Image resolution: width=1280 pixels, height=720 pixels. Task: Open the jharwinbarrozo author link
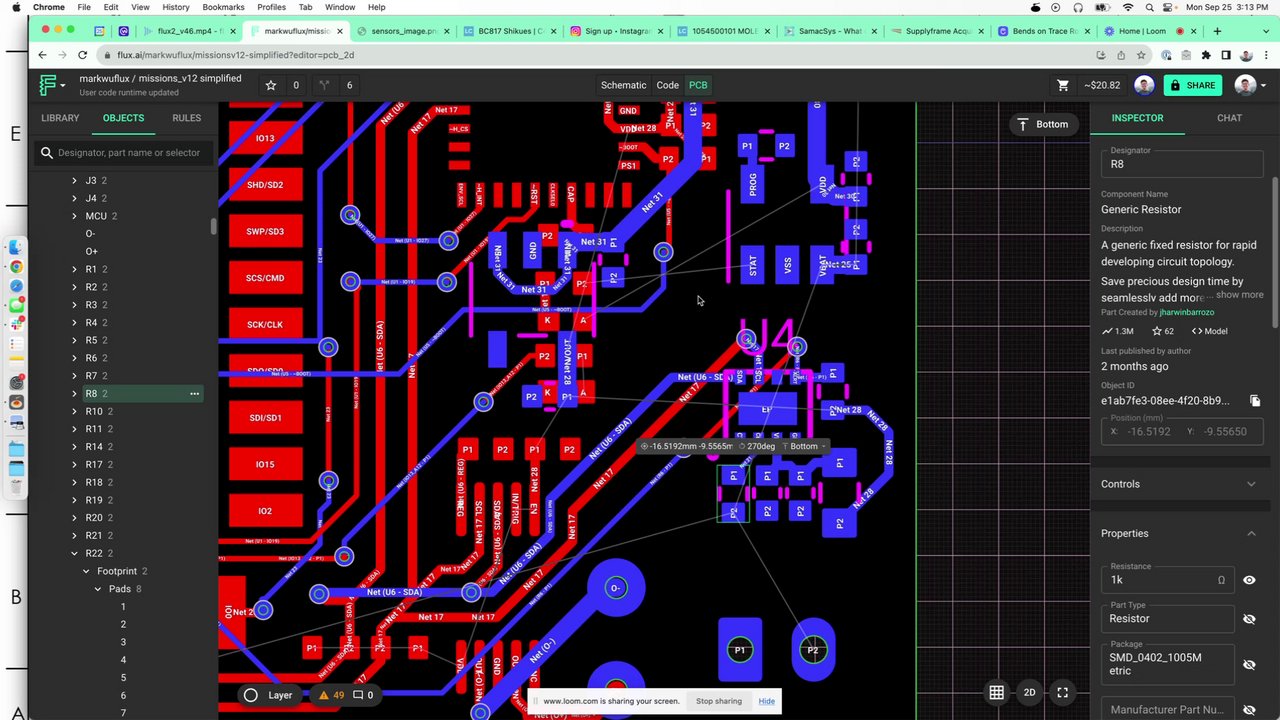(x=1186, y=313)
